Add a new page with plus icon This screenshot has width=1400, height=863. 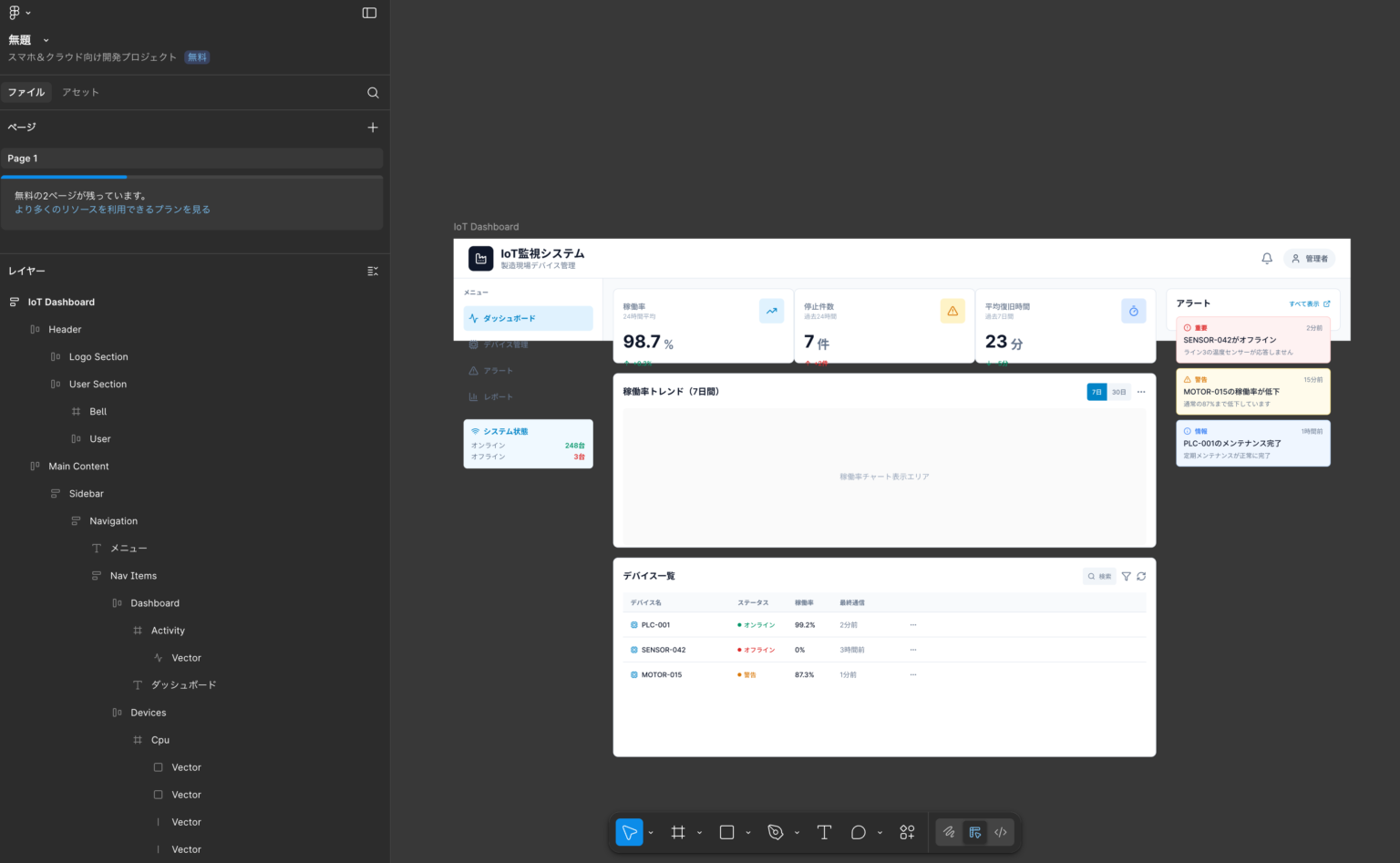point(372,128)
